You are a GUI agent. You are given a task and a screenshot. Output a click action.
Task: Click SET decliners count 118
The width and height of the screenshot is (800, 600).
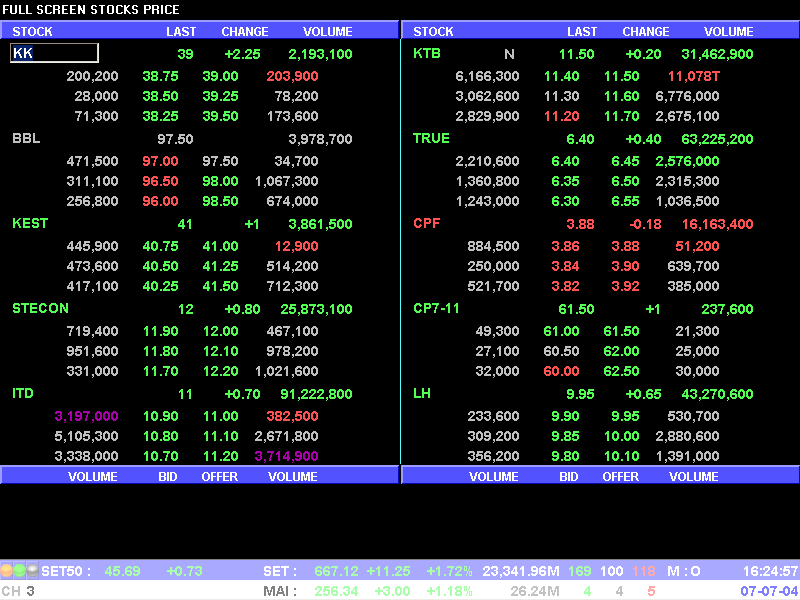click(x=644, y=571)
